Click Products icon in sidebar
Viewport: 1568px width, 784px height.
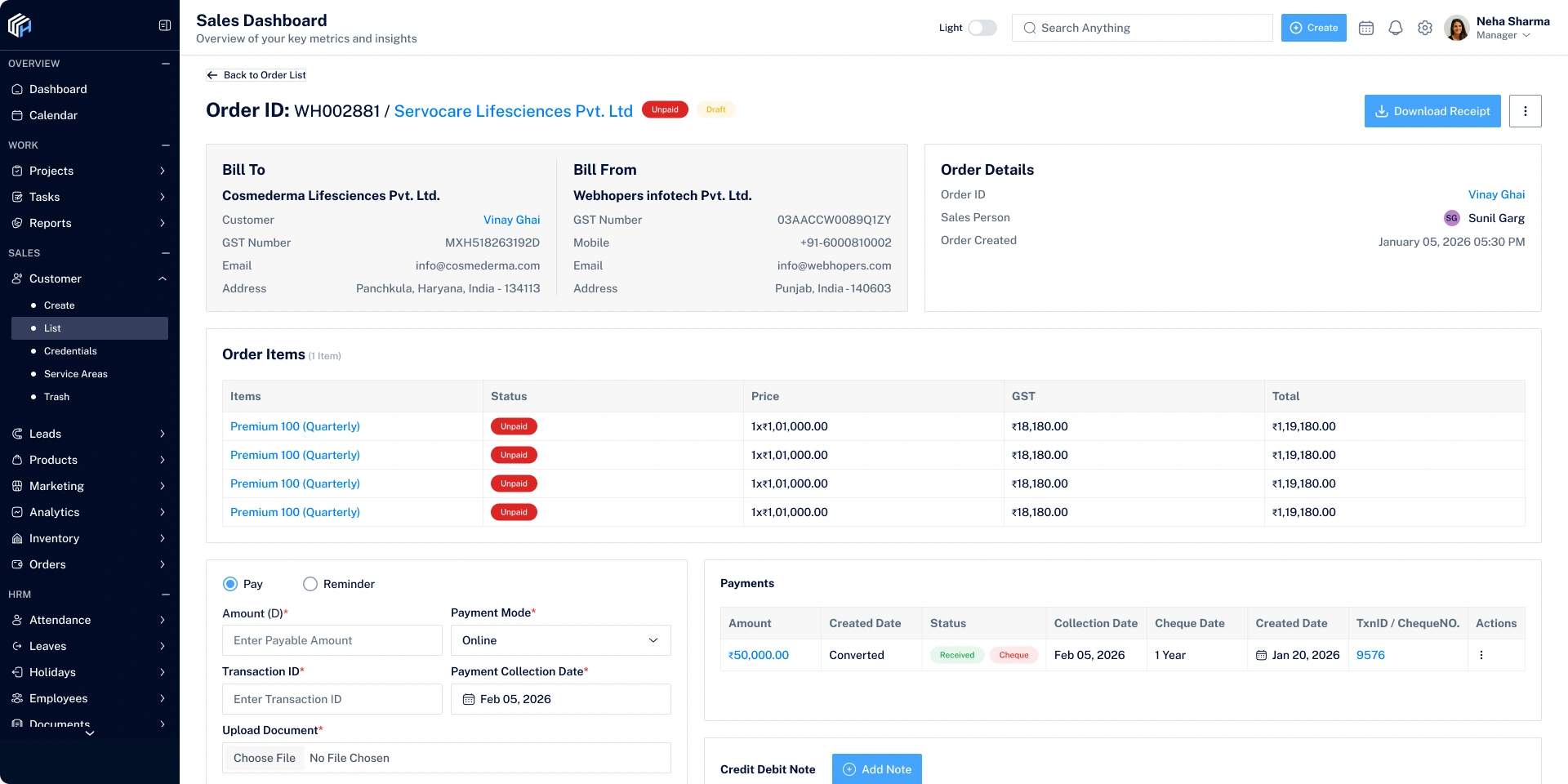coord(17,460)
